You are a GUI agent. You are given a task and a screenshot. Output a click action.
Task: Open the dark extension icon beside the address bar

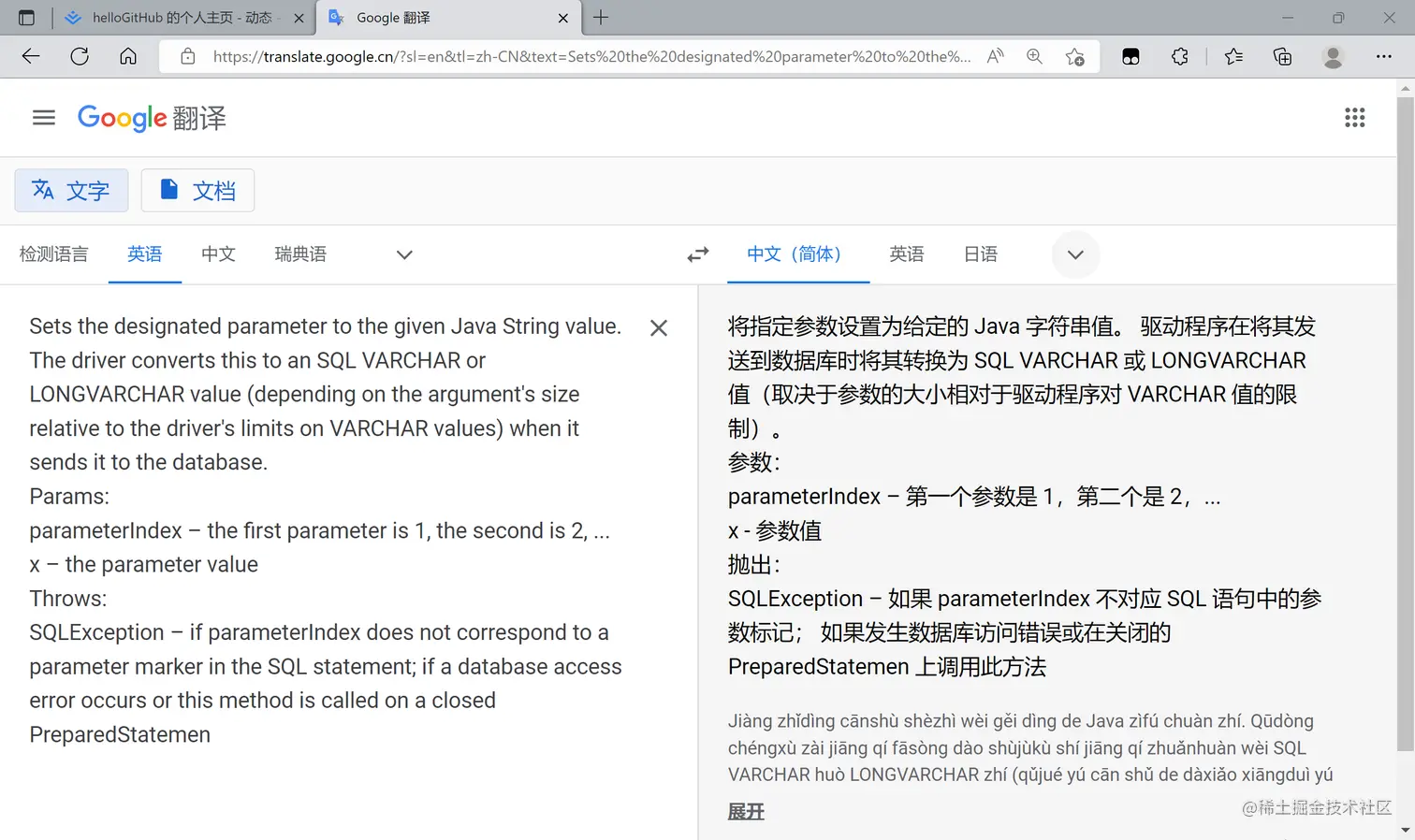(1131, 56)
